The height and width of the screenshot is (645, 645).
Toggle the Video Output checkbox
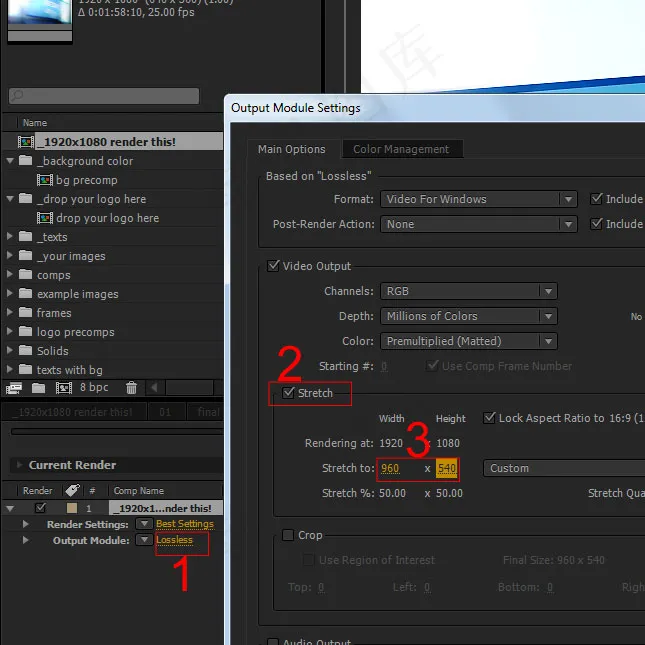pyautogui.click(x=274, y=266)
